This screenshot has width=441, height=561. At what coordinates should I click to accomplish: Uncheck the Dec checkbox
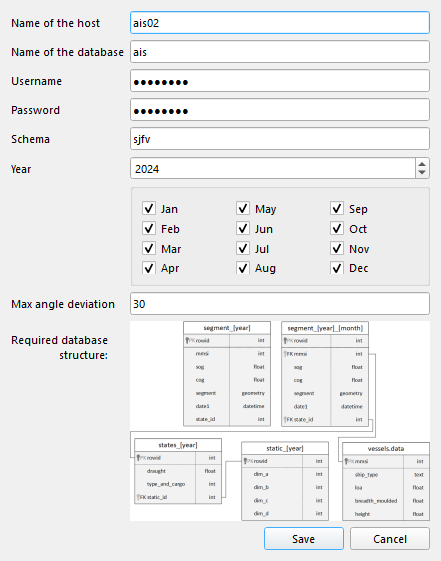pos(337,268)
